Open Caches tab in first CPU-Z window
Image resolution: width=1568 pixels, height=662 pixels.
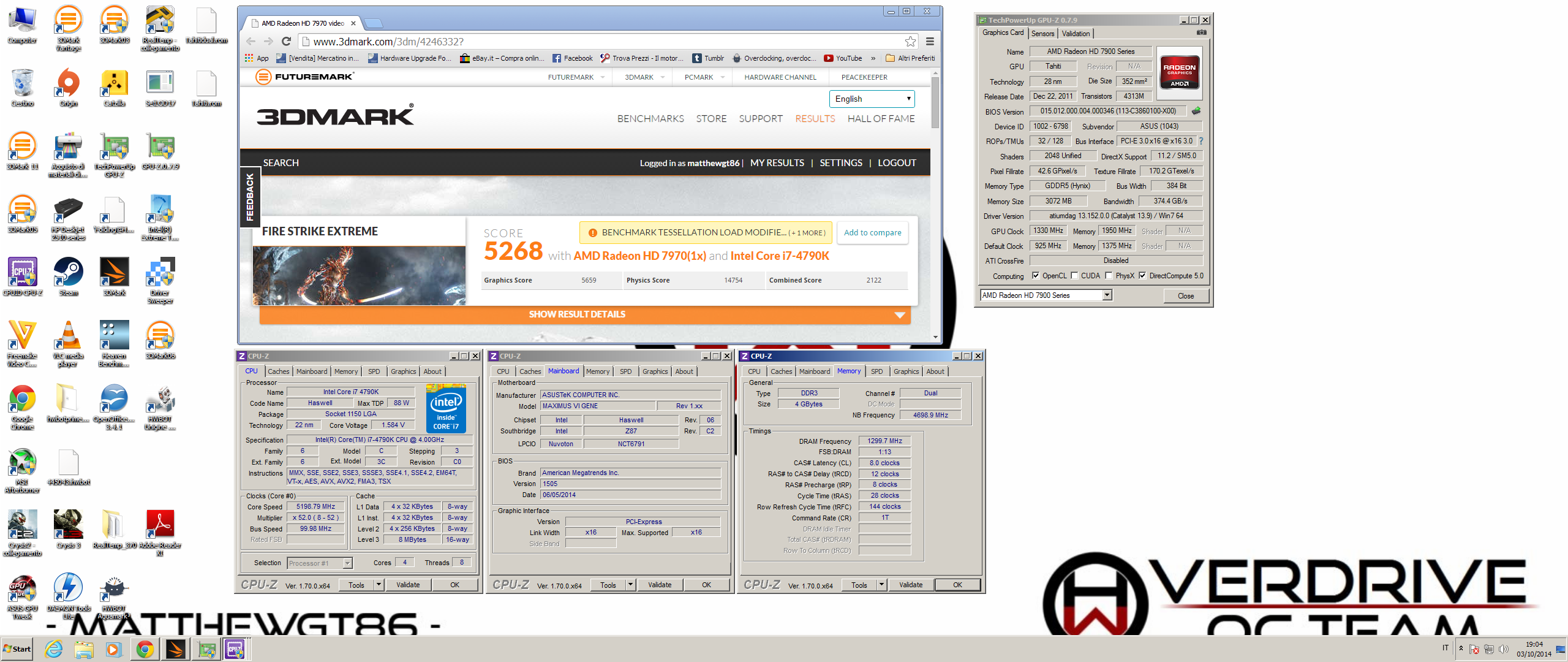pos(278,371)
